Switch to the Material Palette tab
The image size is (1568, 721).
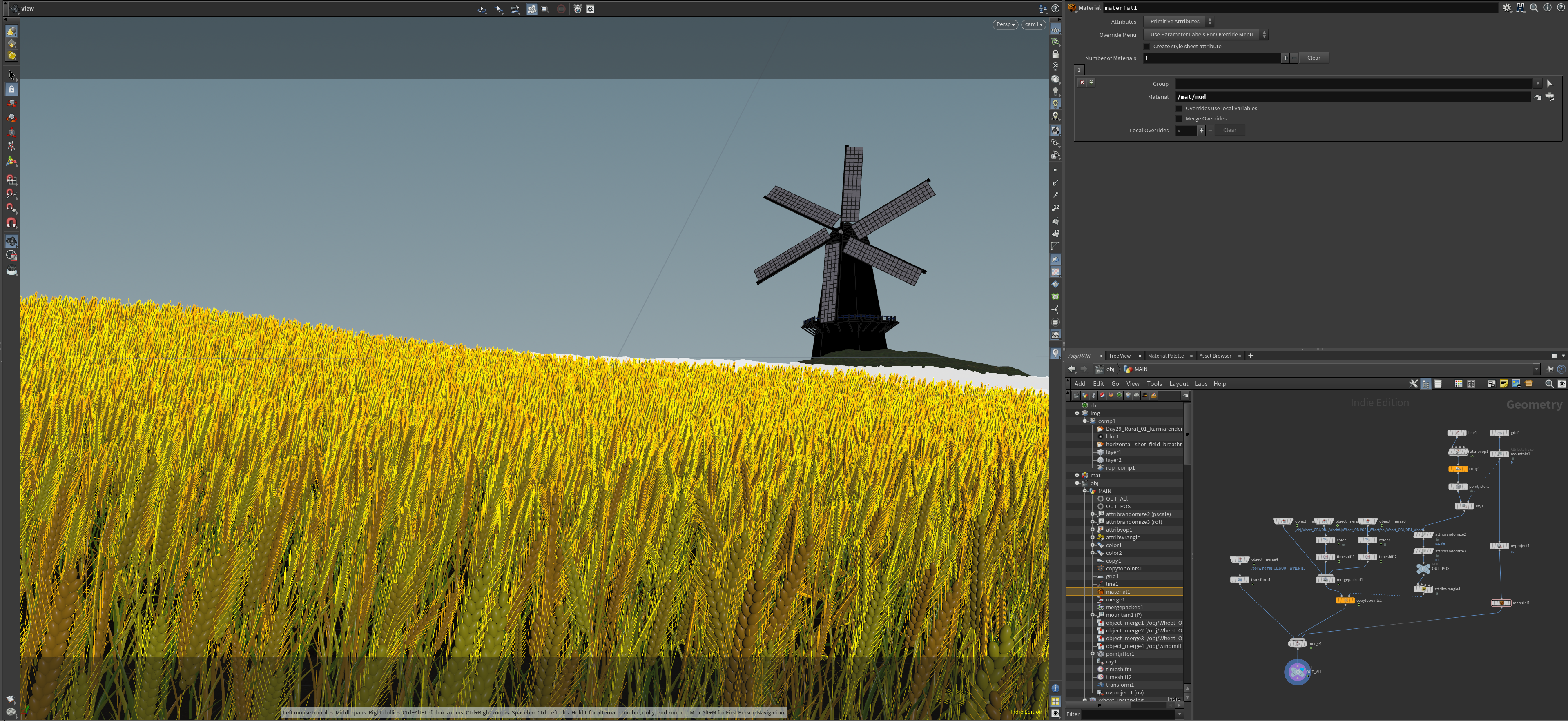(x=1166, y=356)
